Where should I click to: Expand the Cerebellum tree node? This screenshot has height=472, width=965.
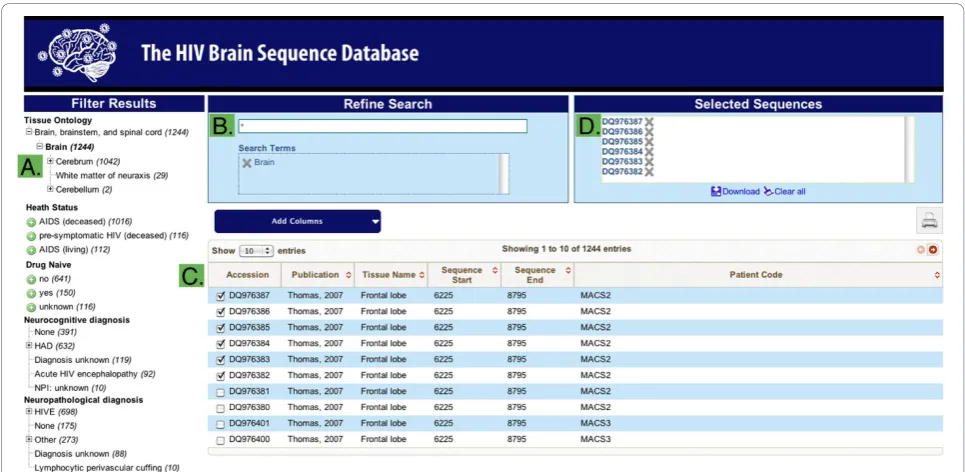pos(50,189)
